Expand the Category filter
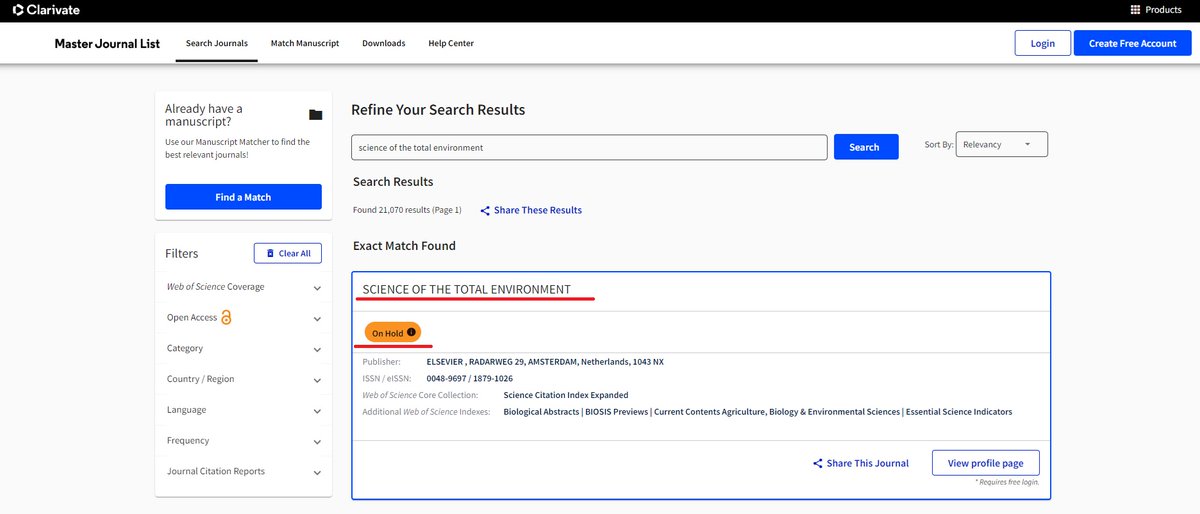 (x=244, y=349)
